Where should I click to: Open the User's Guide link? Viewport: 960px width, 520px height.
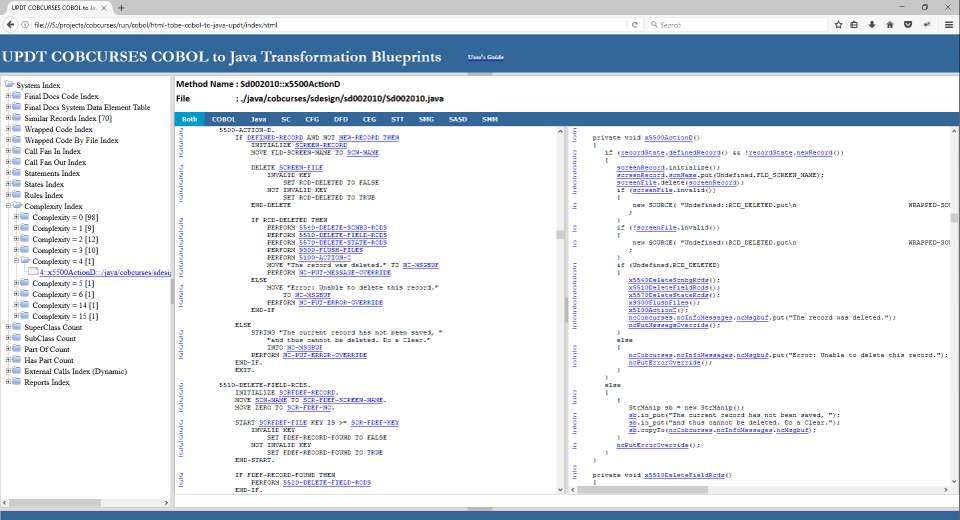coord(485,57)
